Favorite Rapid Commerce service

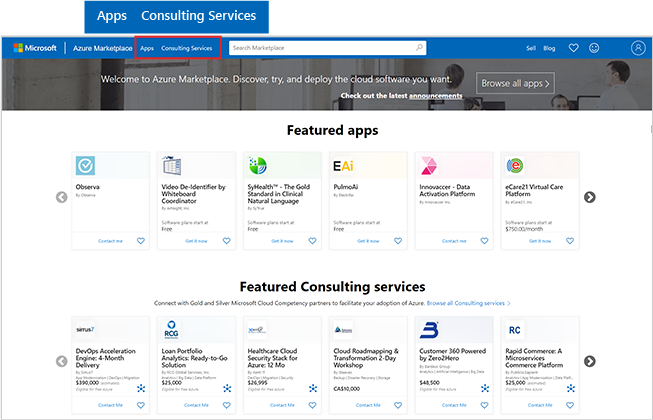570,405
